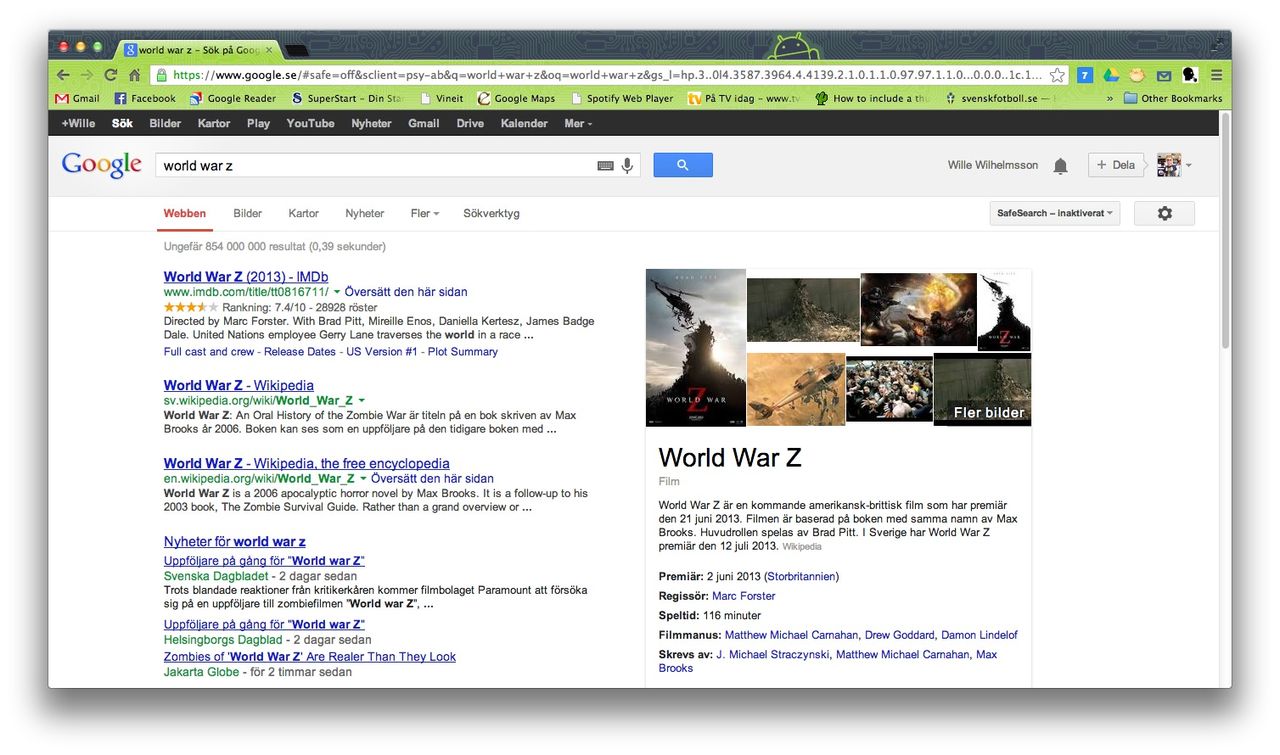Image resolution: width=1280 pixels, height=755 pixels.
Task: Click the blue magnifier search button
Action: (683, 165)
